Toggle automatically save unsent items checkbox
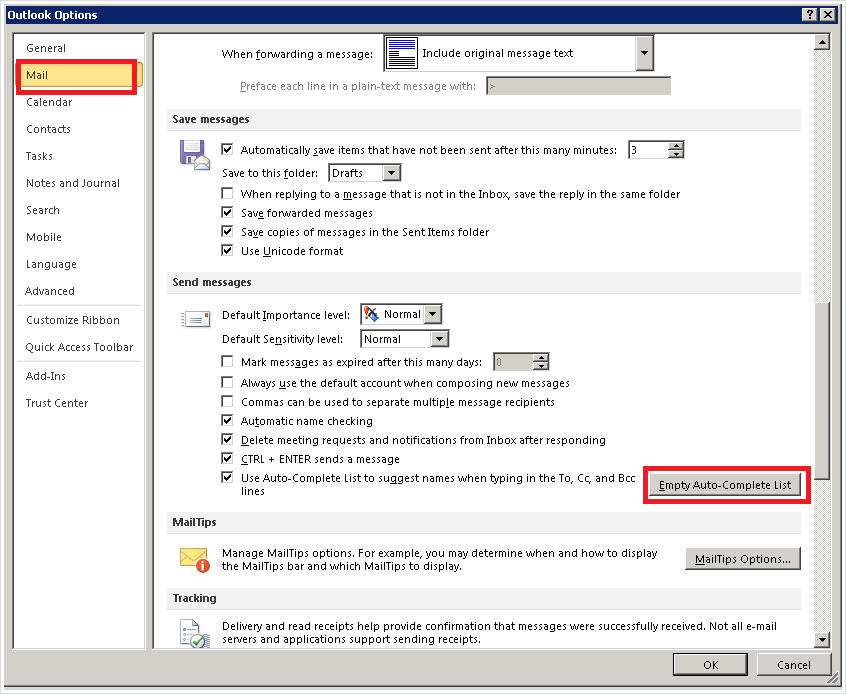 227,149
